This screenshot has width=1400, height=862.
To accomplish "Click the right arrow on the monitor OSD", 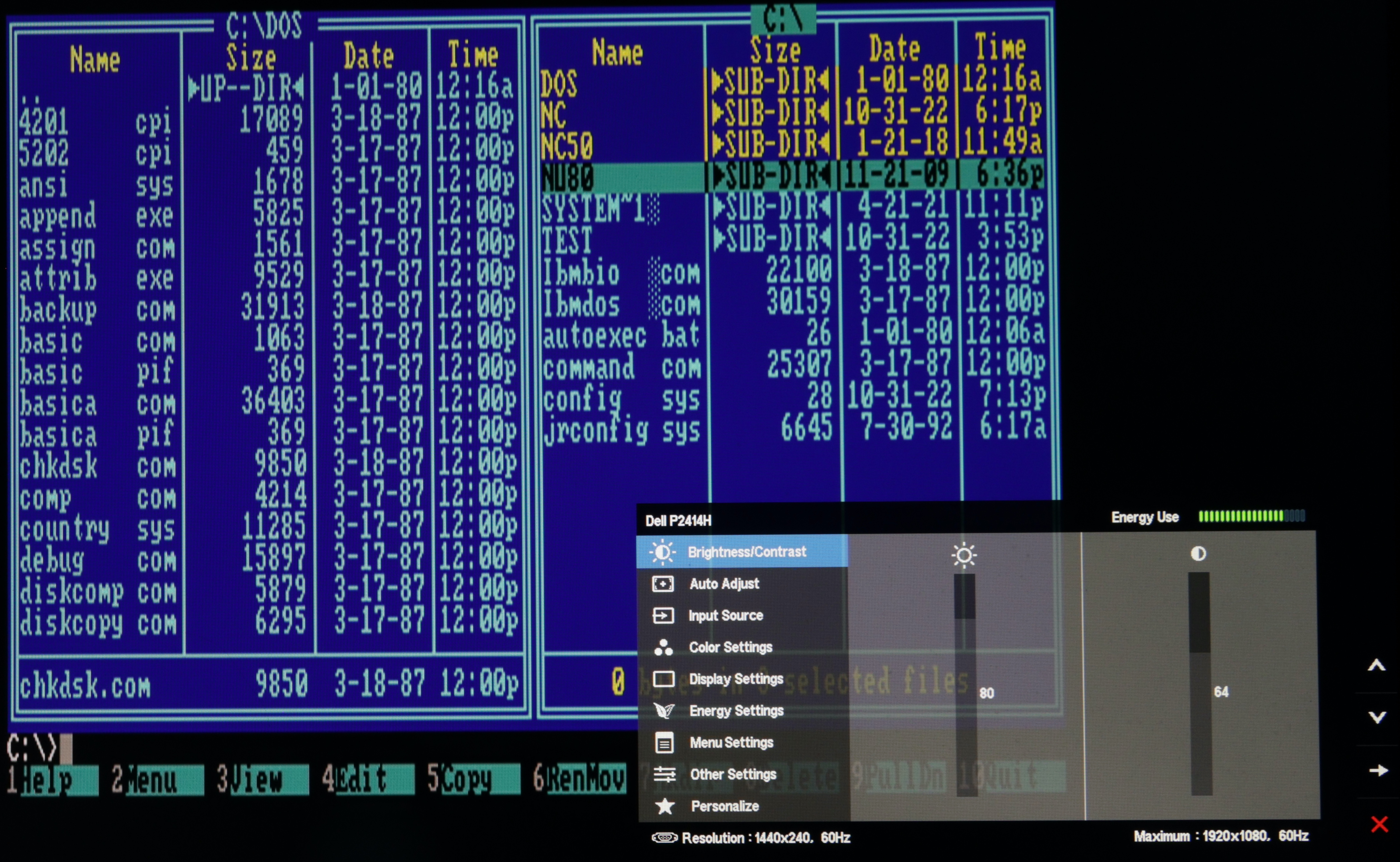I will [x=1378, y=771].
